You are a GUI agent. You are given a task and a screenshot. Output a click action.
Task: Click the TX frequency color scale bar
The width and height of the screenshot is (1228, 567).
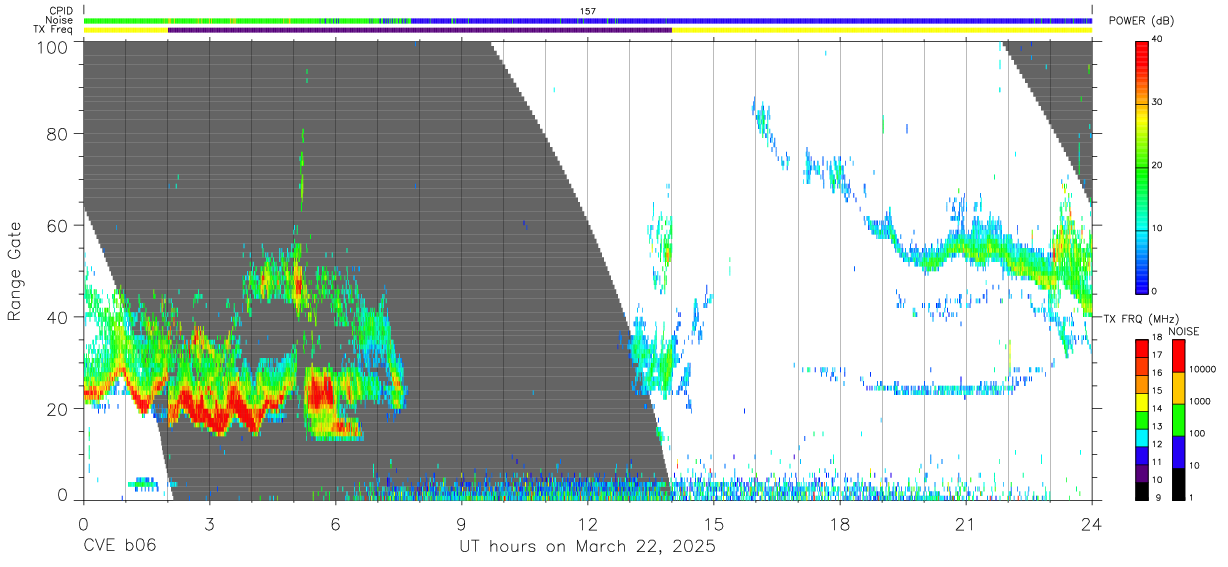[x=1142, y=419]
